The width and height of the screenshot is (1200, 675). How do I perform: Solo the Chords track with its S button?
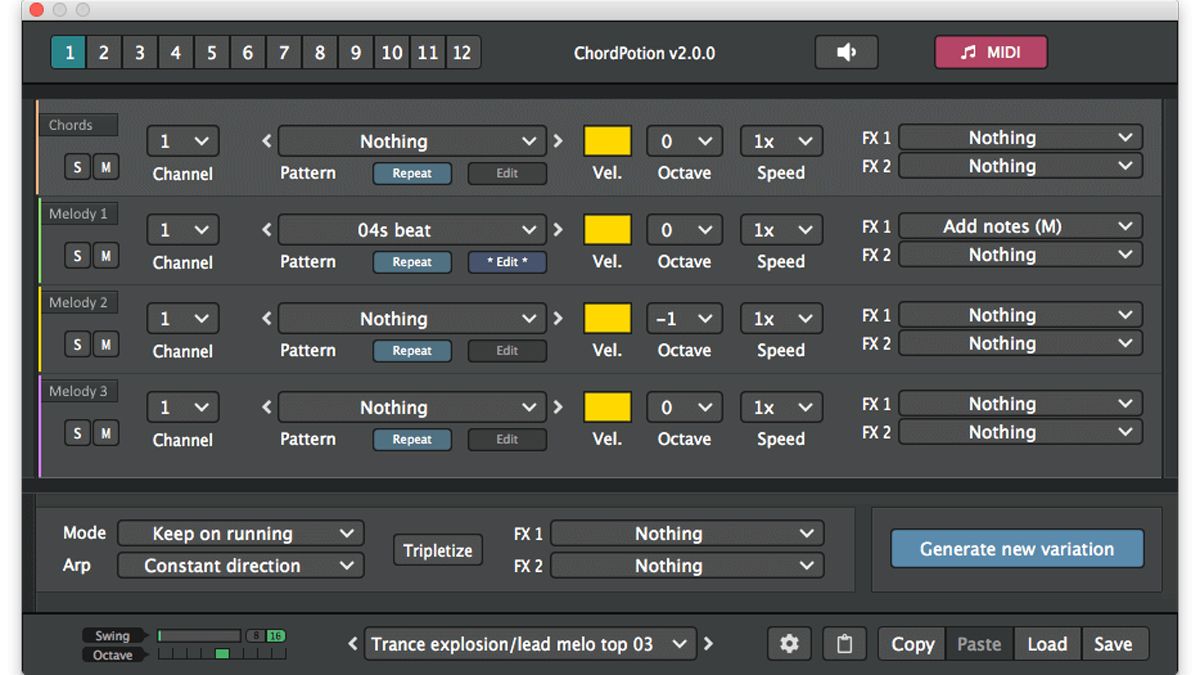[x=77, y=167]
